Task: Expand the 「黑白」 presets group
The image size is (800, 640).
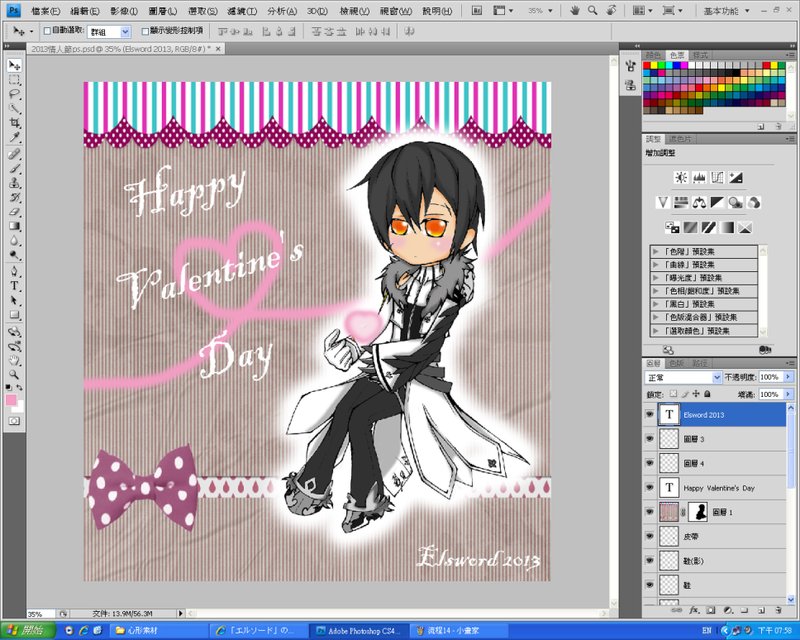Action: [656, 304]
